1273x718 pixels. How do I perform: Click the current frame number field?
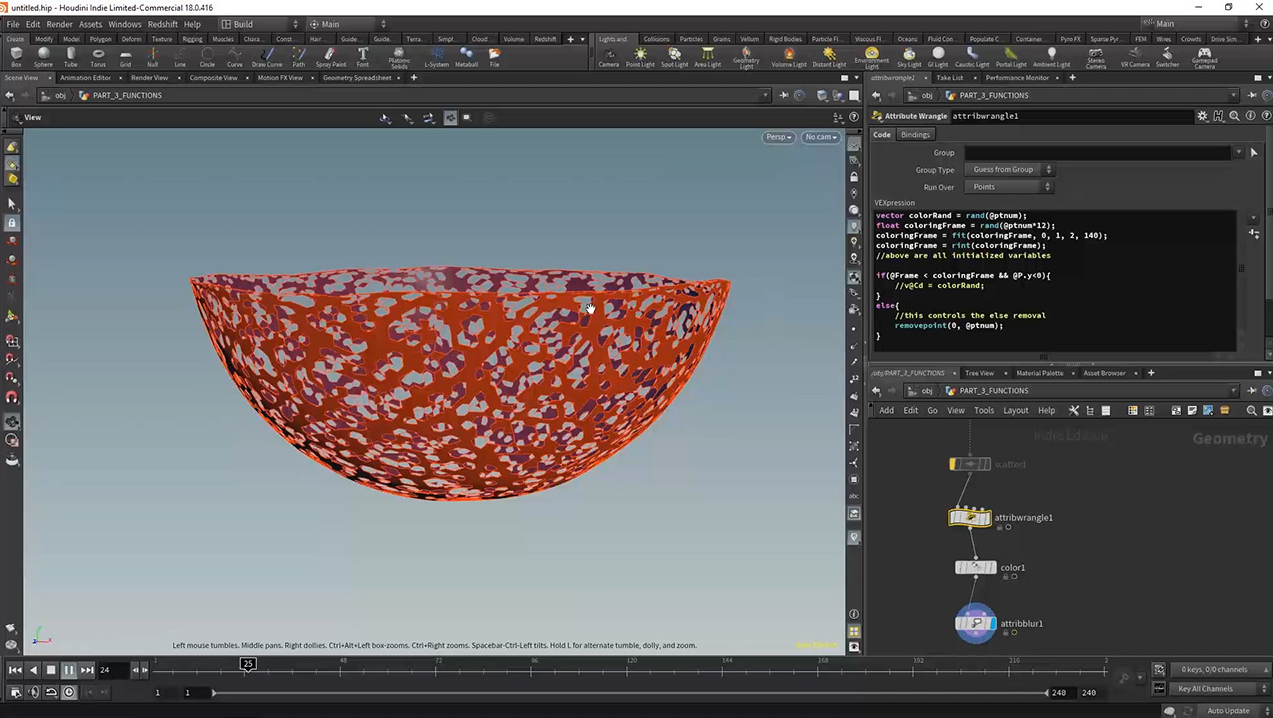pos(112,670)
